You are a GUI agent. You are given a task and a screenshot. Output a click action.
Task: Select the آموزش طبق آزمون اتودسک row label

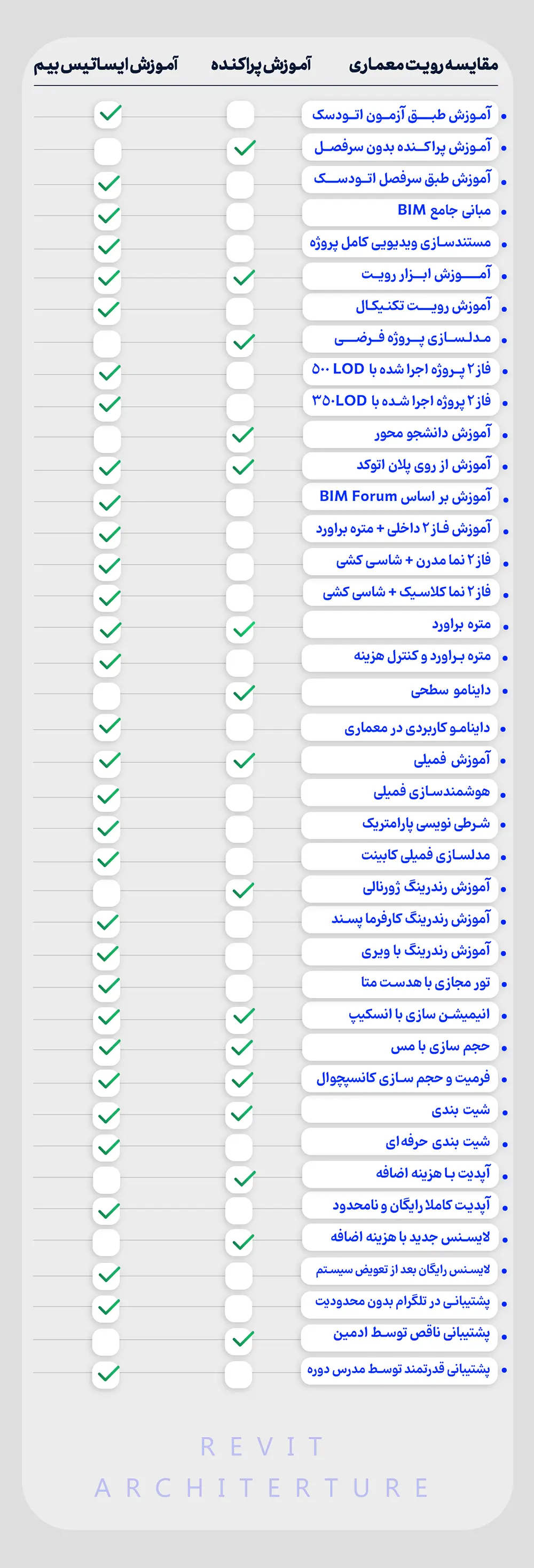click(x=400, y=114)
